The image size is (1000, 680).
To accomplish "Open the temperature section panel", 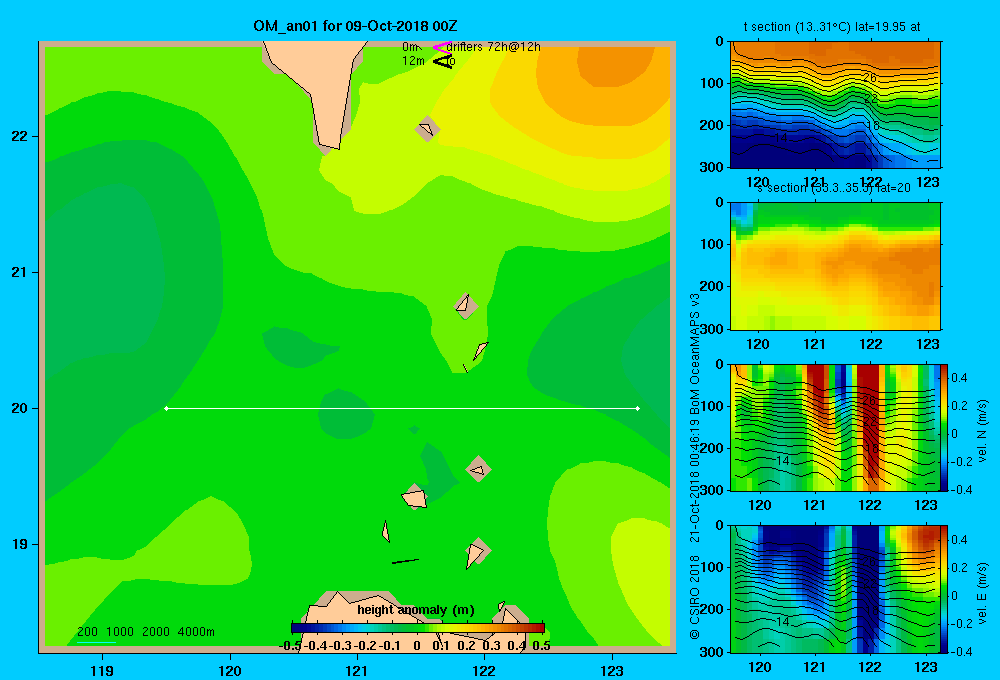I will click(x=835, y=105).
